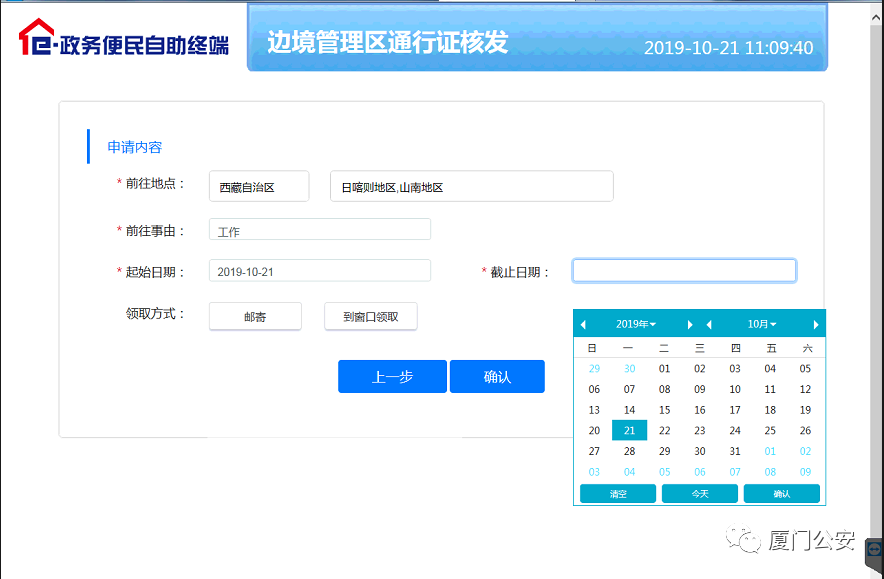The image size is (884, 579).
Task: Click the 起始日期 field with 2019-10-21
Action: point(320,271)
